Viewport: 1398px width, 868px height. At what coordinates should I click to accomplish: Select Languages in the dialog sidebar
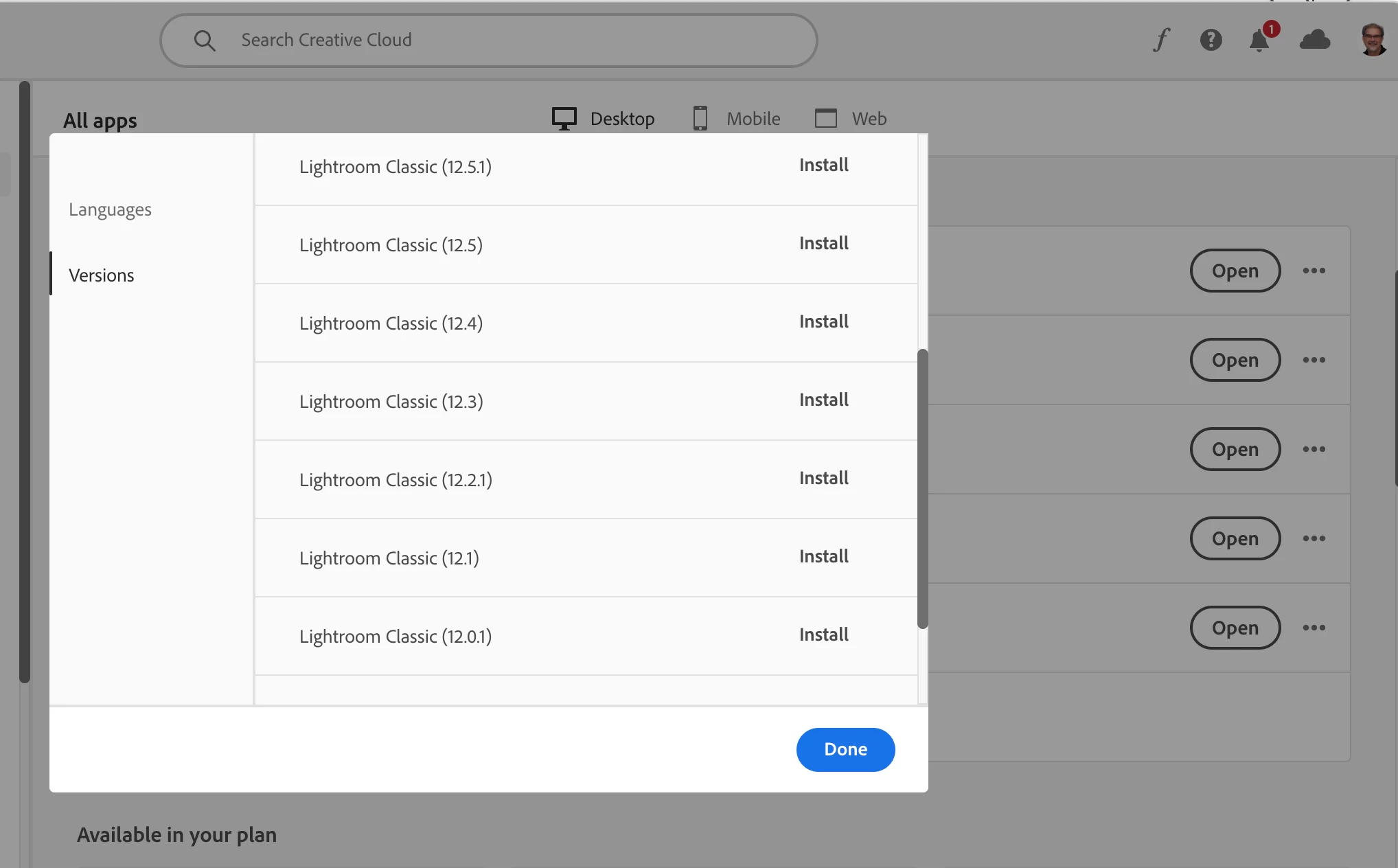click(x=110, y=209)
